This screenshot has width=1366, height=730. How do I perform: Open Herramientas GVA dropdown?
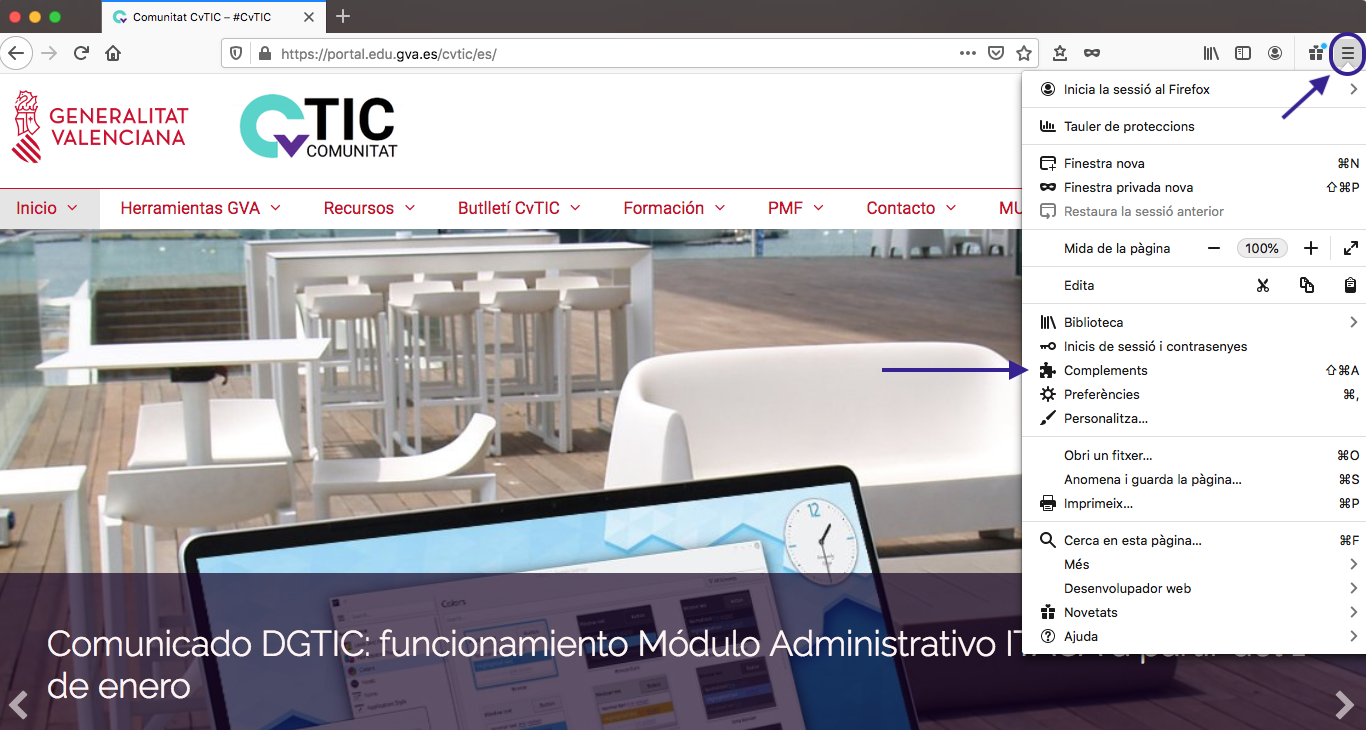tap(200, 208)
